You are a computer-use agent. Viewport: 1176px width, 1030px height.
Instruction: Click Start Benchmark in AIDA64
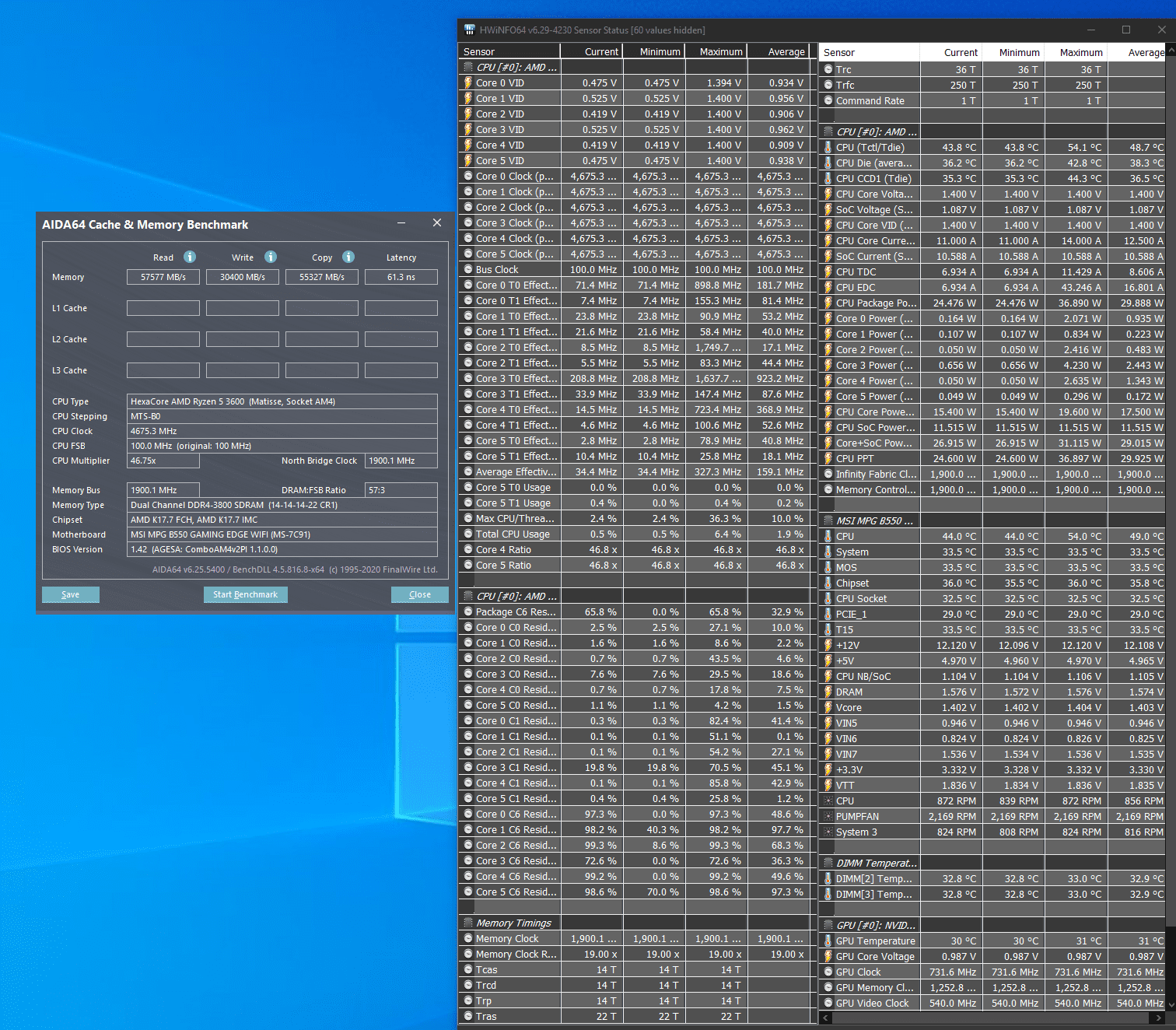(x=246, y=594)
